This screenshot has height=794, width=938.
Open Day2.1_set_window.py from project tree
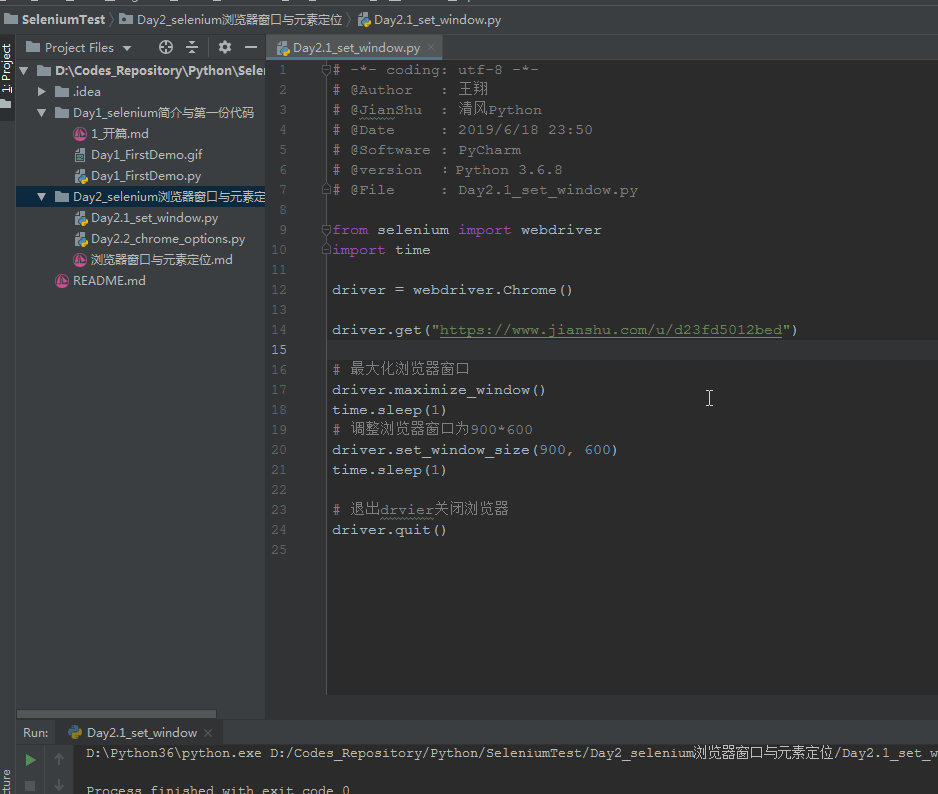pos(154,218)
